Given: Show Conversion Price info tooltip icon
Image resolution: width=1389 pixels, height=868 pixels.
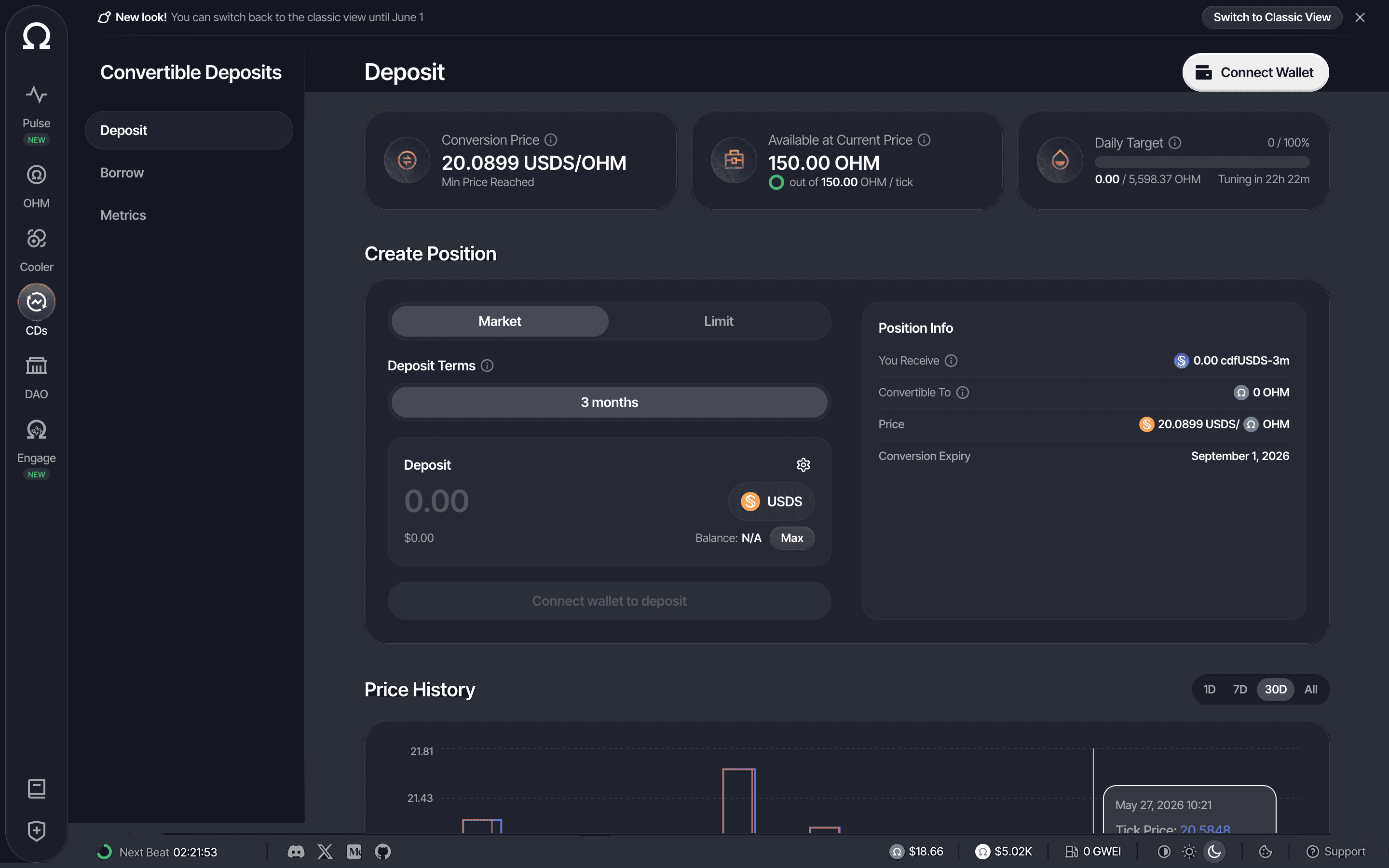Looking at the screenshot, I should [x=551, y=140].
